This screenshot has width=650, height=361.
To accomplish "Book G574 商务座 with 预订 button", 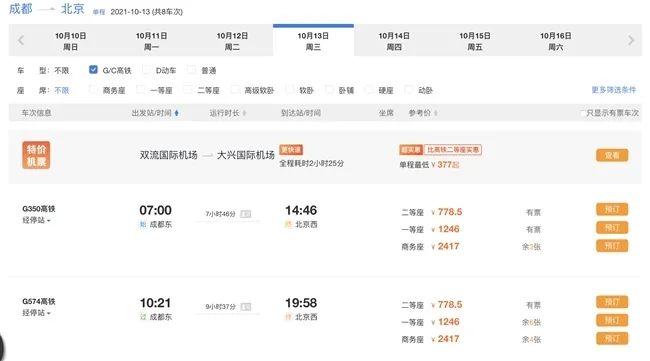I will click(612, 338).
